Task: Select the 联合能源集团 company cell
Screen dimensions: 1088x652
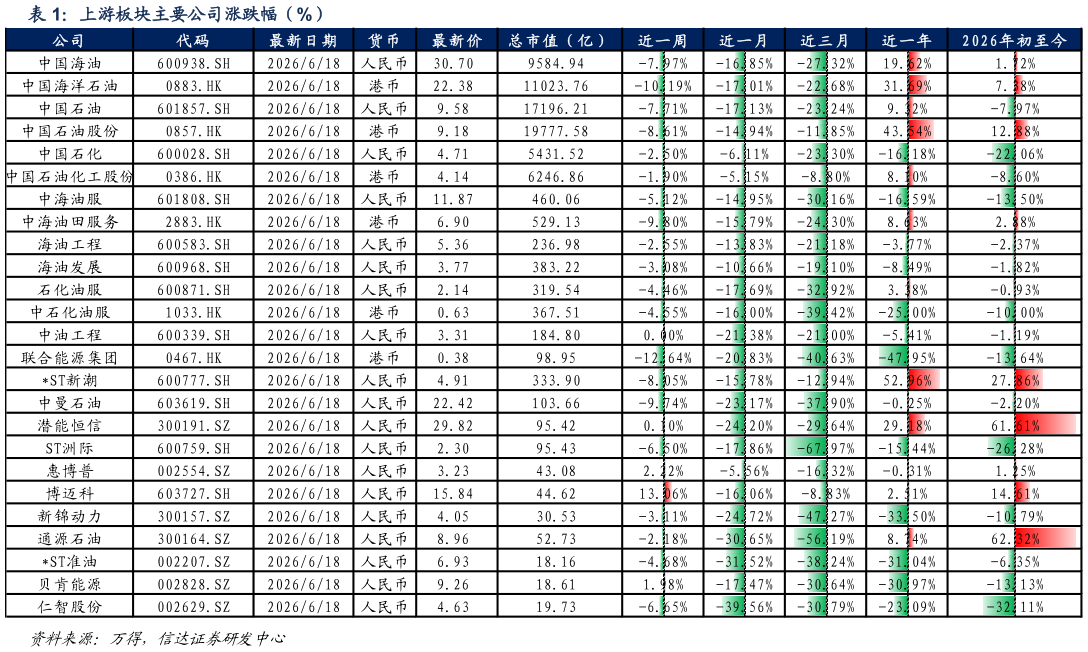Action: tap(69, 358)
